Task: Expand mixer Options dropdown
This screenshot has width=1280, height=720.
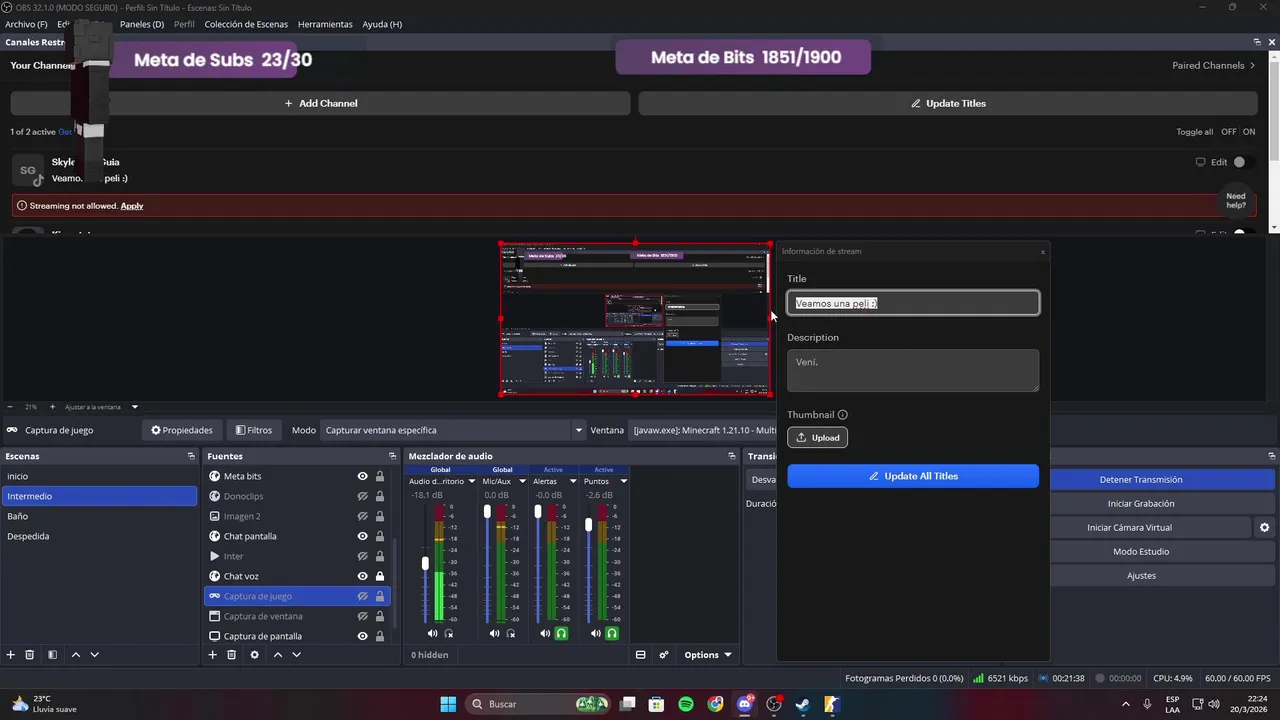Action: pos(707,655)
